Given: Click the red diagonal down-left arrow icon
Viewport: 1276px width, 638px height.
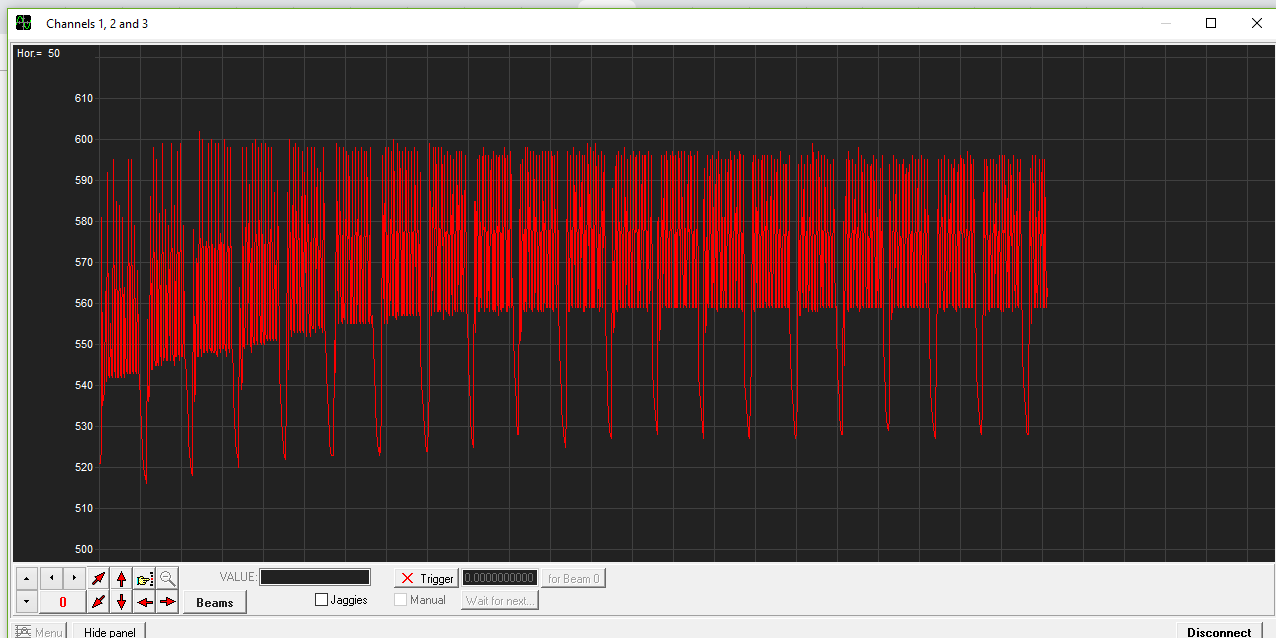Looking at the screenshot, I should 98,602.
